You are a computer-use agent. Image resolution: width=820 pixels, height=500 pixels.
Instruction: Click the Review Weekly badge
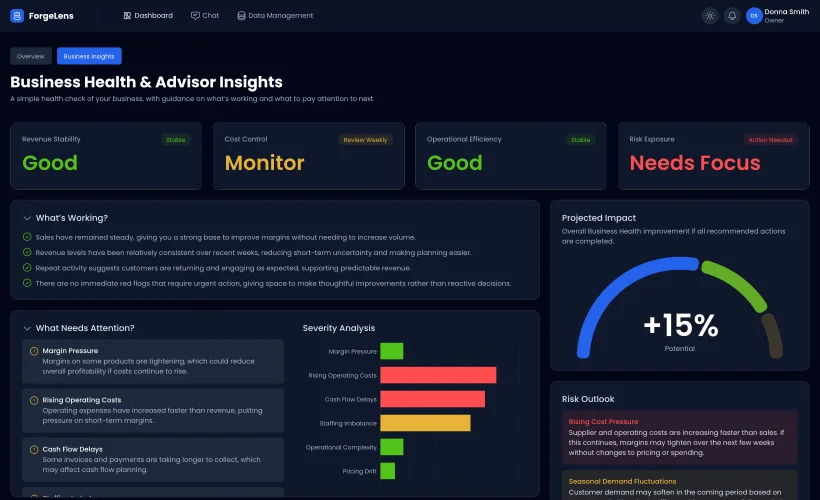tap(366, 140)
